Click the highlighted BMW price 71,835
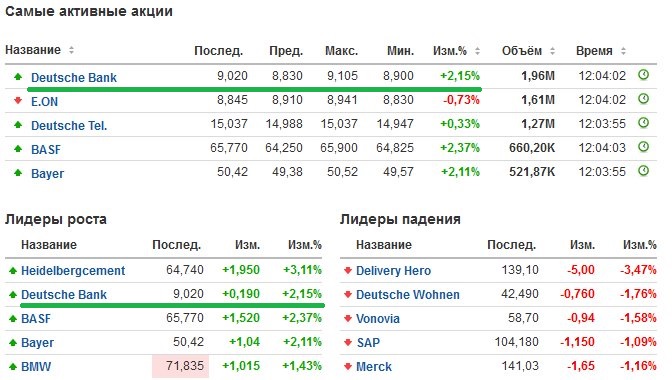672x380 pixels. (180, 366)
